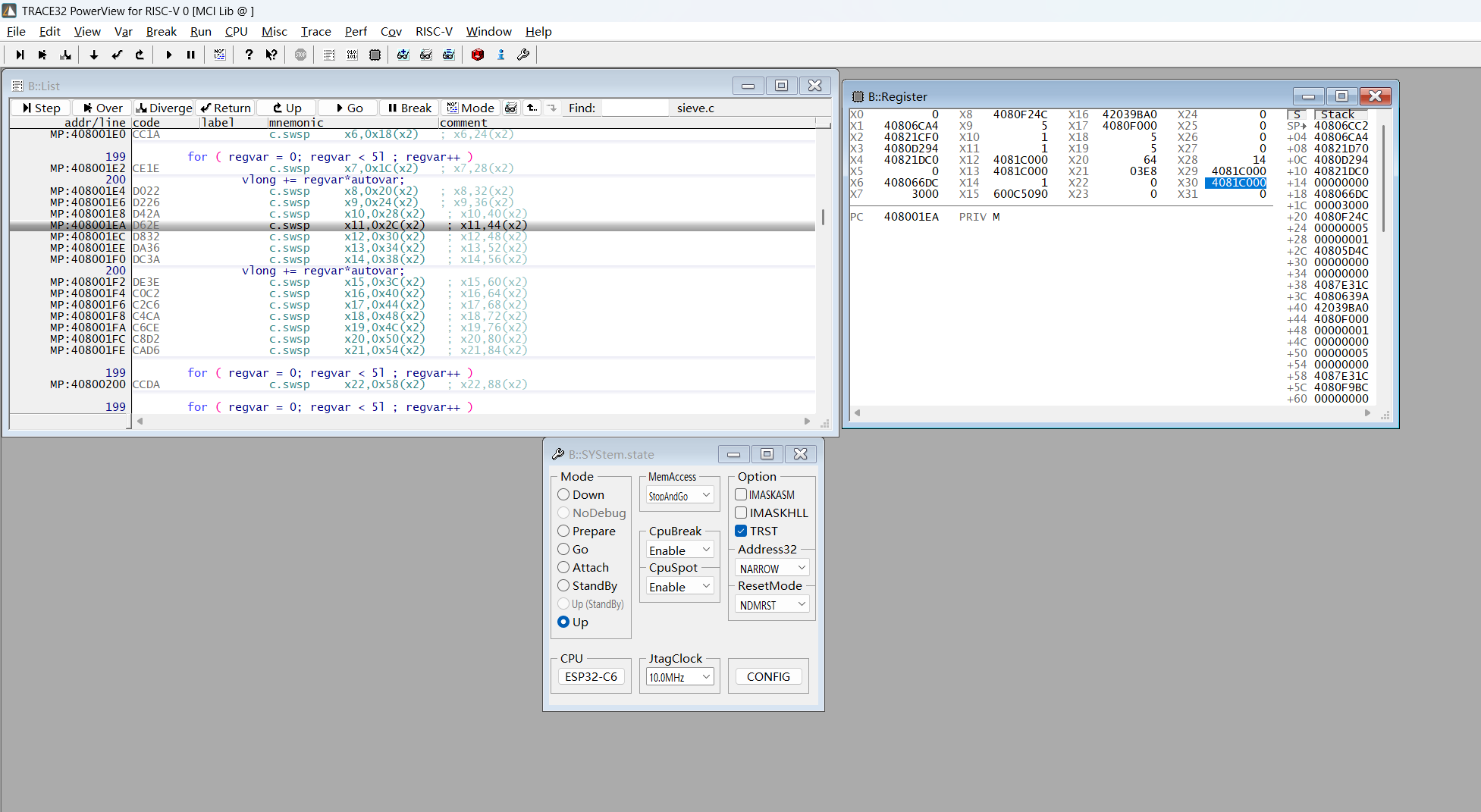Expand the JtagClock 10.0MHz dropdown
This screenshot has width=1481, height=812.
point(679,677)
